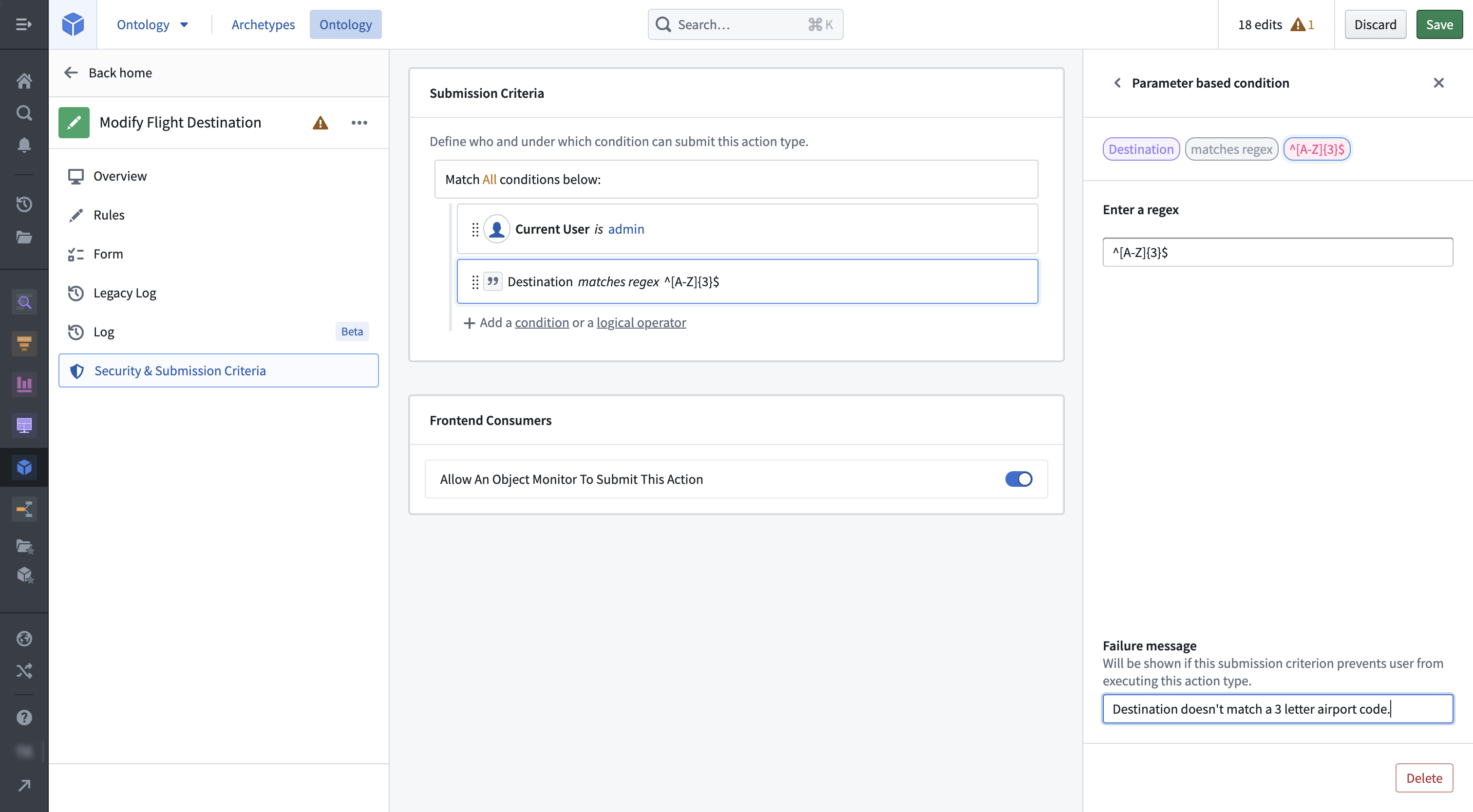Open the help question mark icon
Image resolution: width=1473 pixels, height=812 pixels.
click(x=24, y=717)
